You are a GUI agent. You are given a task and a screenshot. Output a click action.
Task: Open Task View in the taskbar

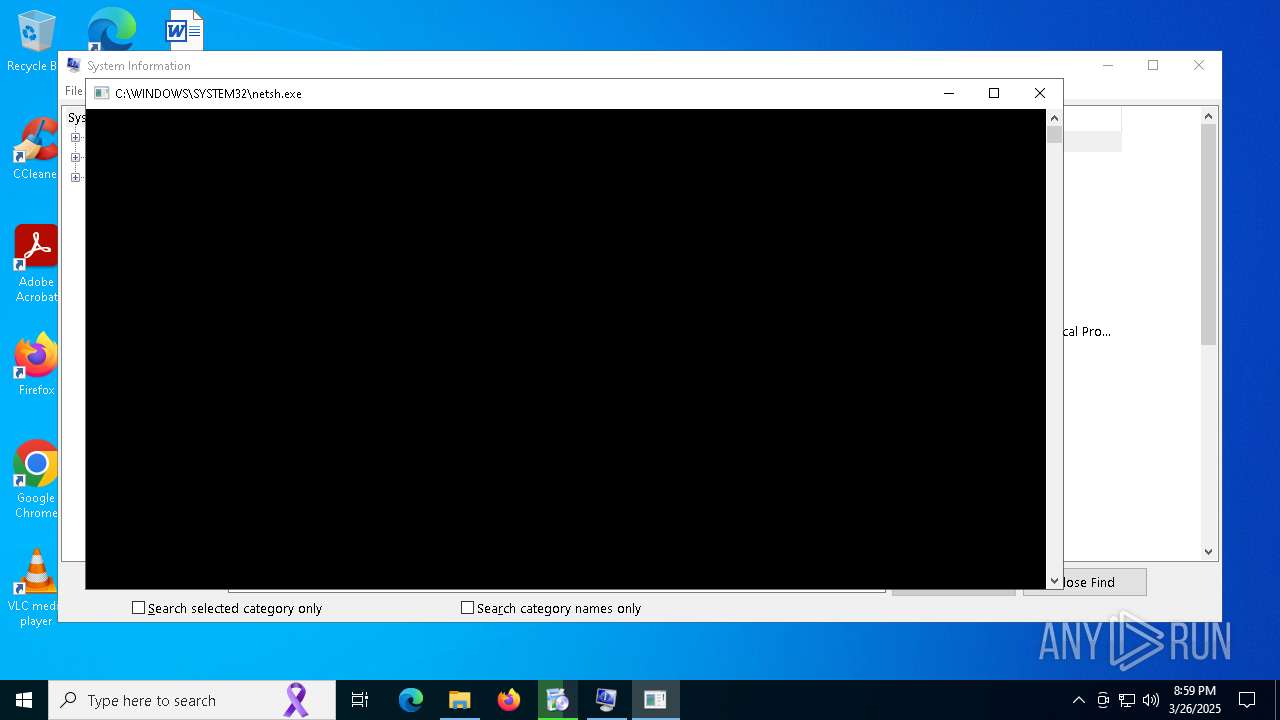(x=360, y=700)
